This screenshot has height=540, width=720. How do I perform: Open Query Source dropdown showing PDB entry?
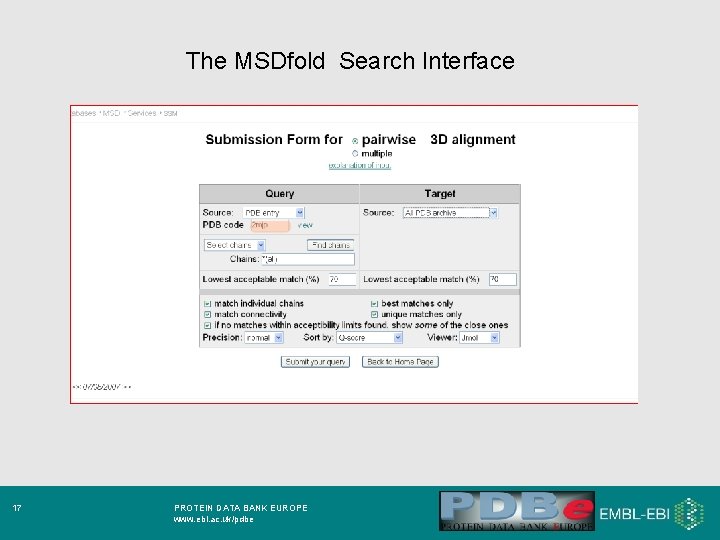tap(273, 213)
